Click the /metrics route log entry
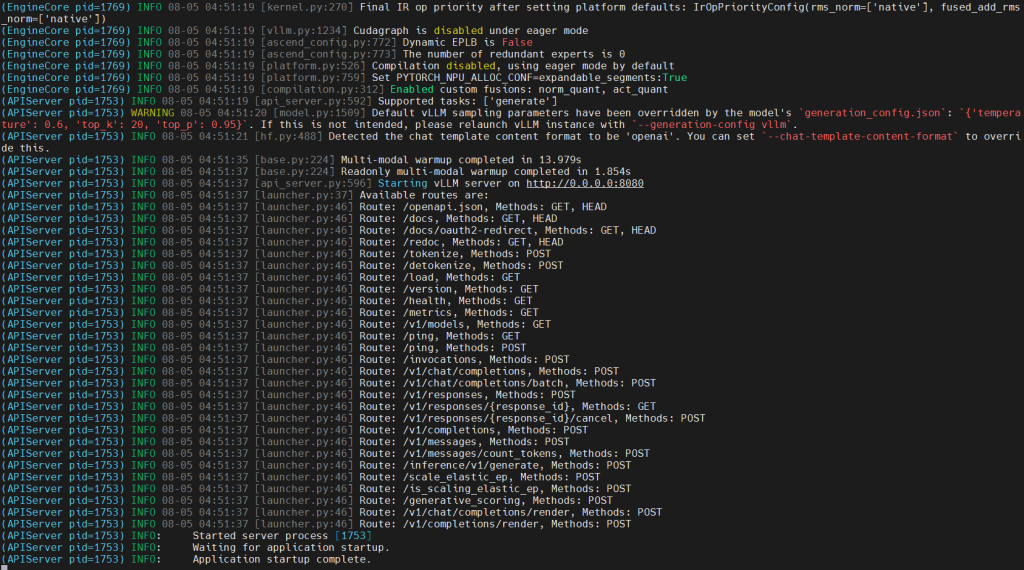 270,313
